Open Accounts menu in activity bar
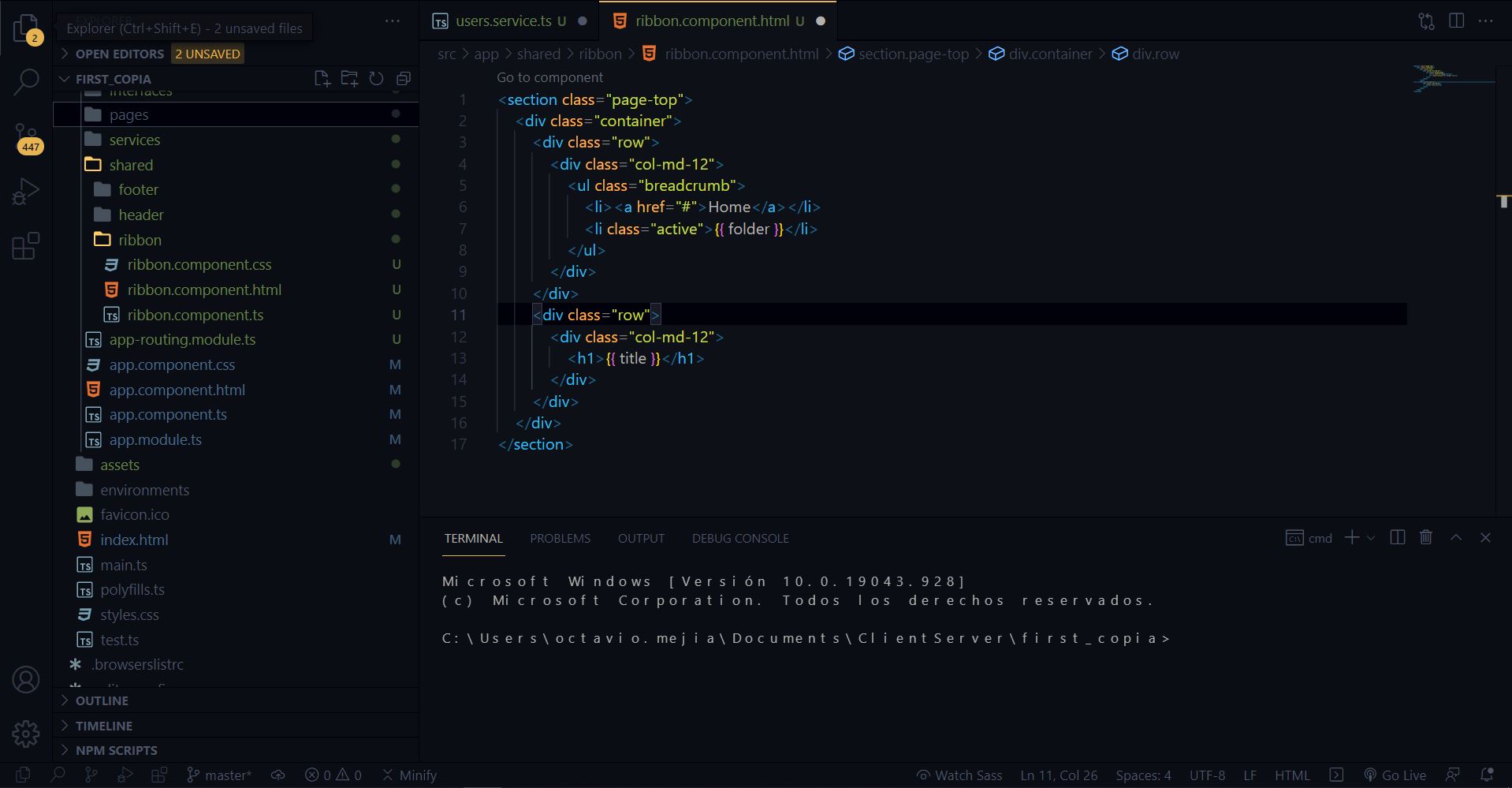Image resolution: width=1512 pixels, height=788 pixels. click(x=26, y=679)
